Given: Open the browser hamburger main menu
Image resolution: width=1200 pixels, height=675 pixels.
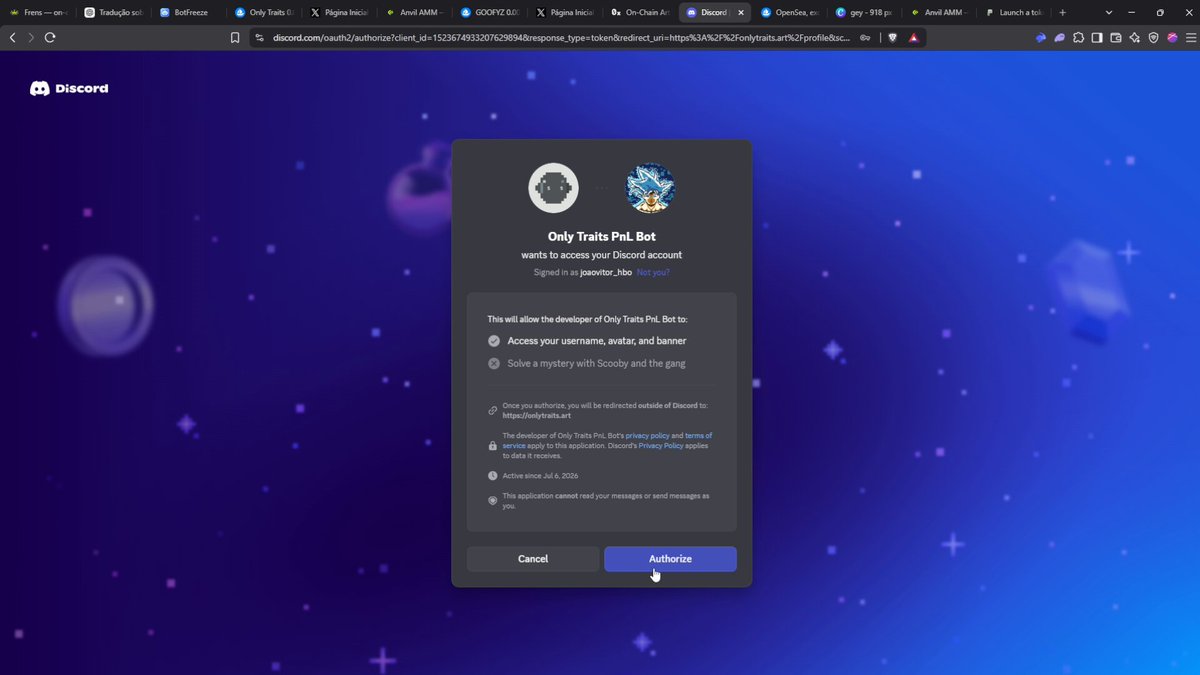Looking at the screenshot, I should pyautogui.click(x=1190, y=38).
